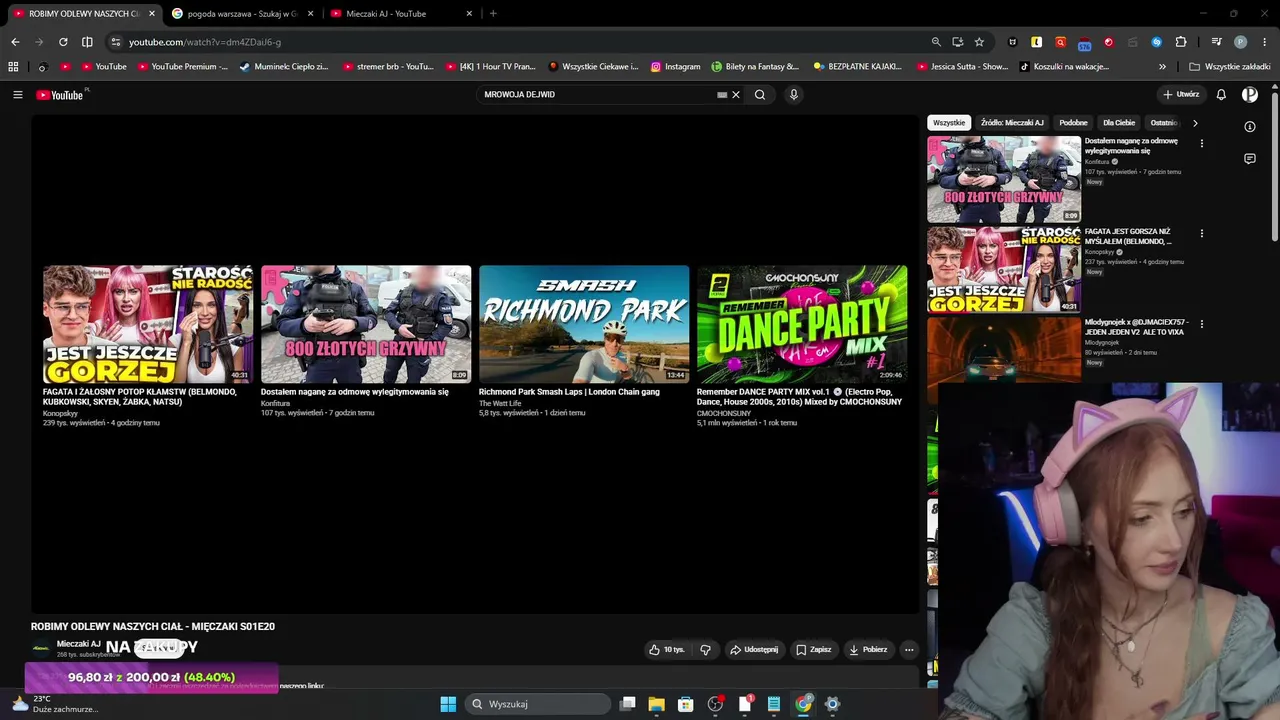Viewport: 1280px width, 720px height.
Task: Play end-screen video 'FAGATA I ŻAŁOSNY POTOP KŁAMSTW'
Action: (148, 324)
